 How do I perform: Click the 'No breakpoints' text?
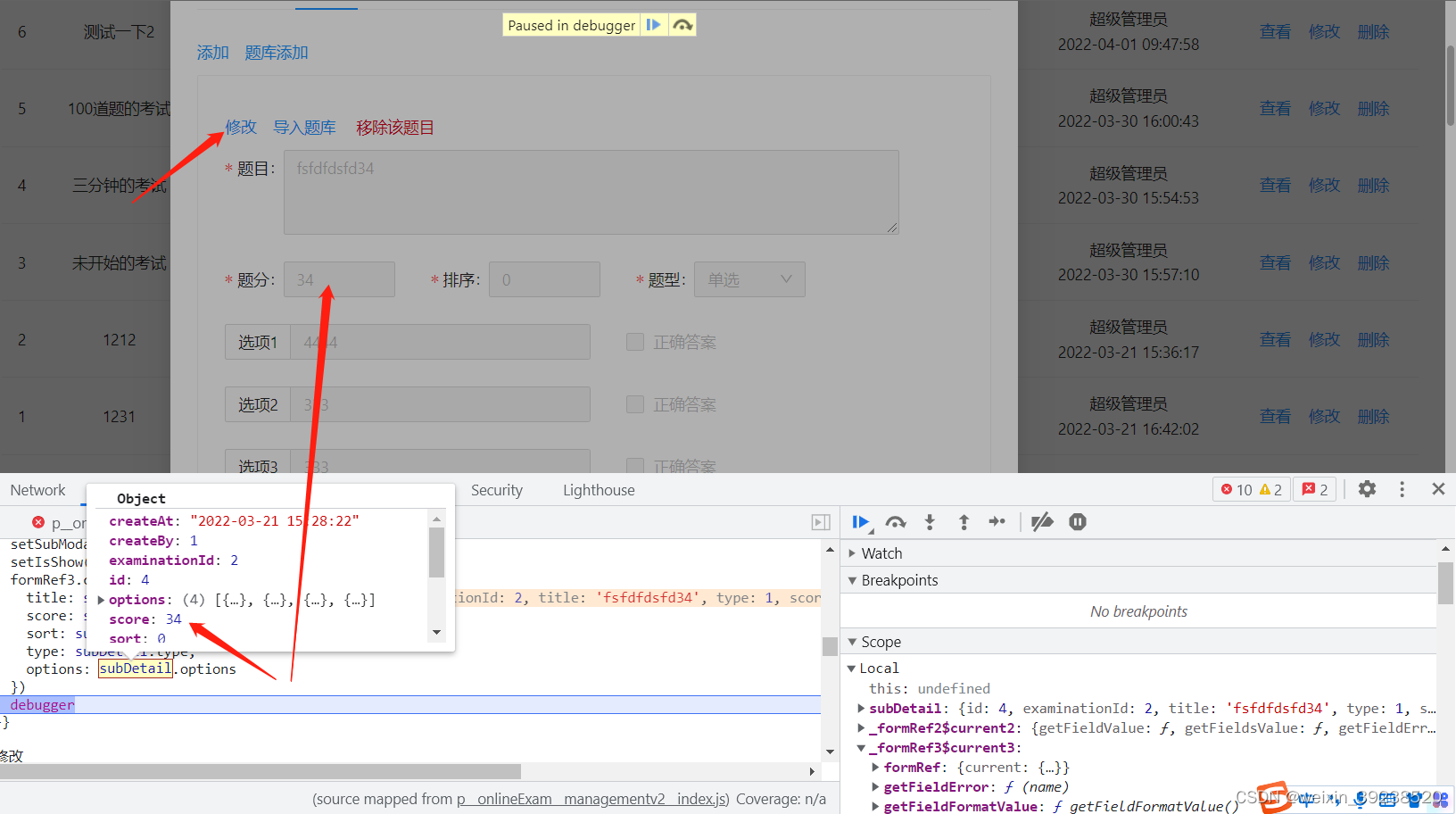pos(1138,611)
